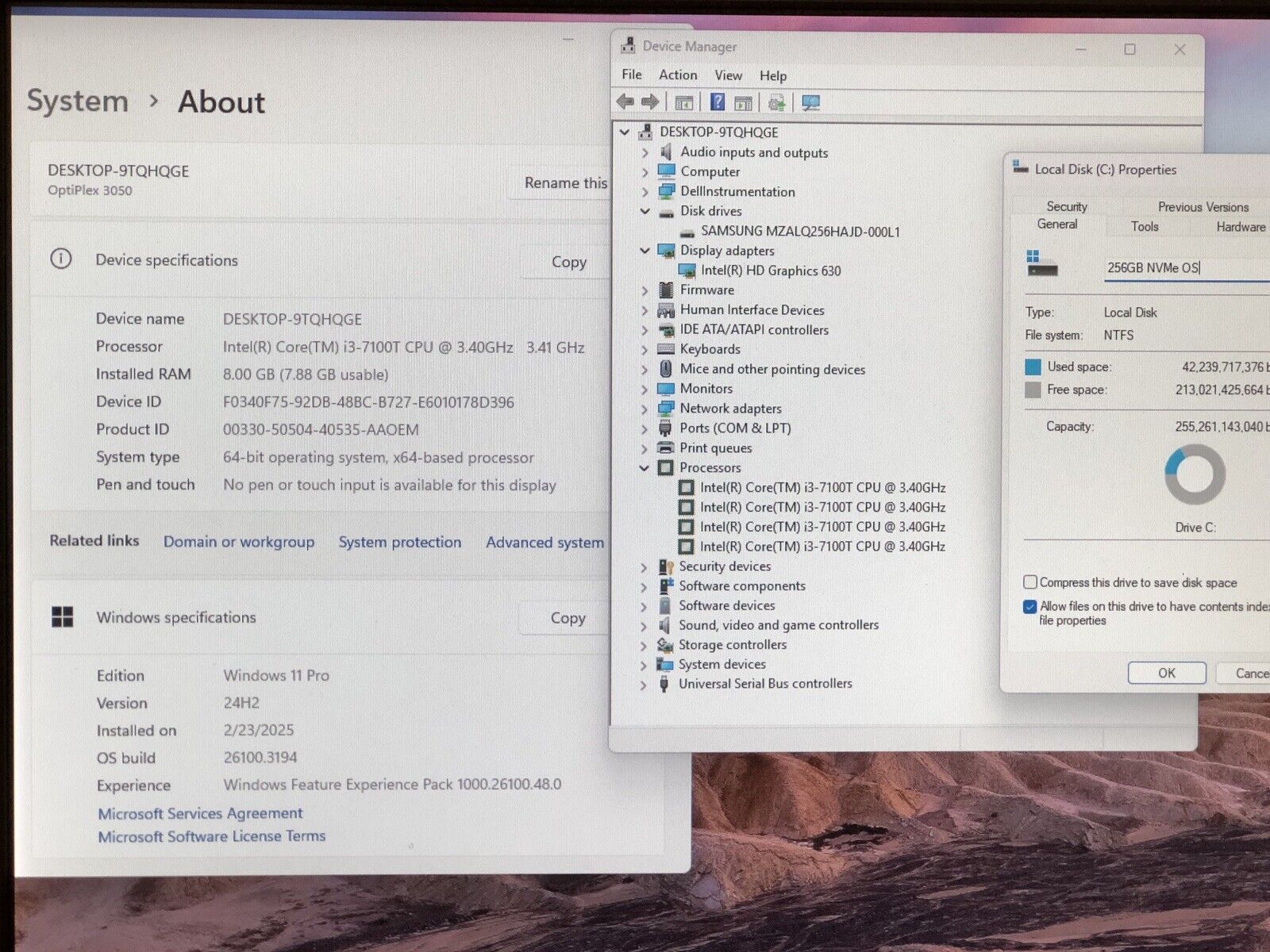Collapse the Disk drives node
The height and width of the screenshot is (952, 1270).
645,211
